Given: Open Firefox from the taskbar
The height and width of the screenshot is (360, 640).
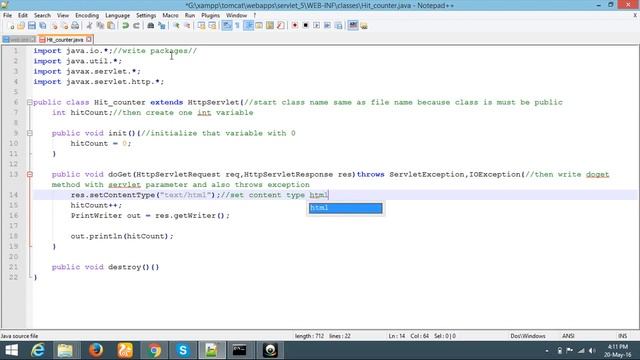Looking at the screenshot, I should click(96, 350).
